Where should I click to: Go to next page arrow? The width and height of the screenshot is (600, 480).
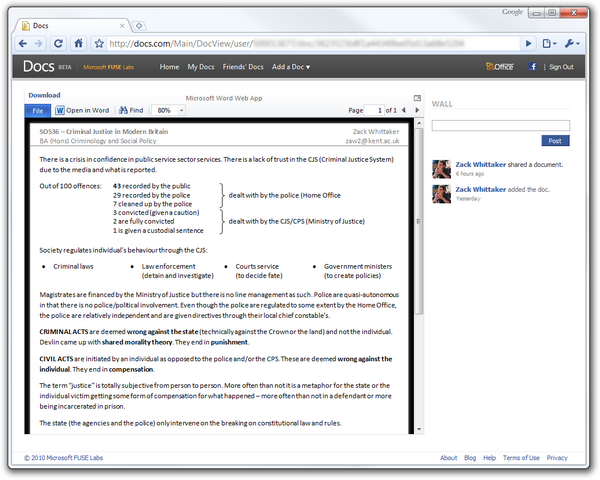tap(417, 110)
